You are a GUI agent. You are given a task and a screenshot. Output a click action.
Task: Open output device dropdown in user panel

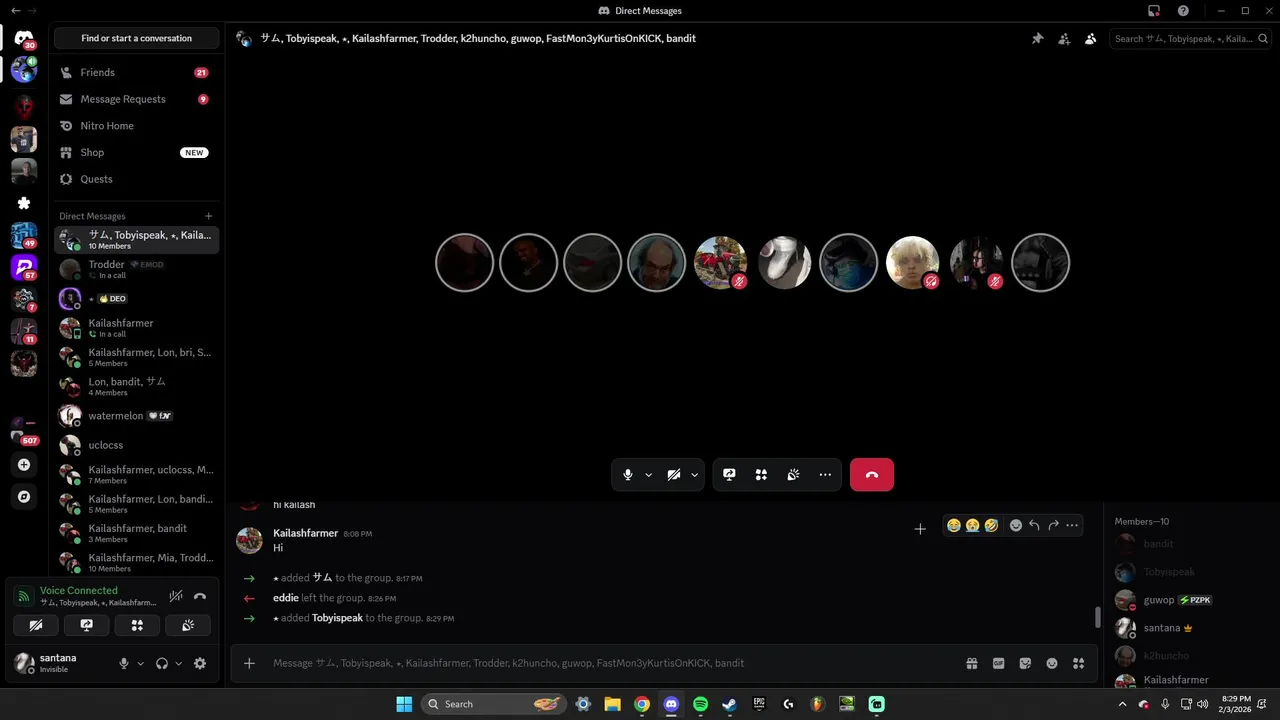pos(179,663)
